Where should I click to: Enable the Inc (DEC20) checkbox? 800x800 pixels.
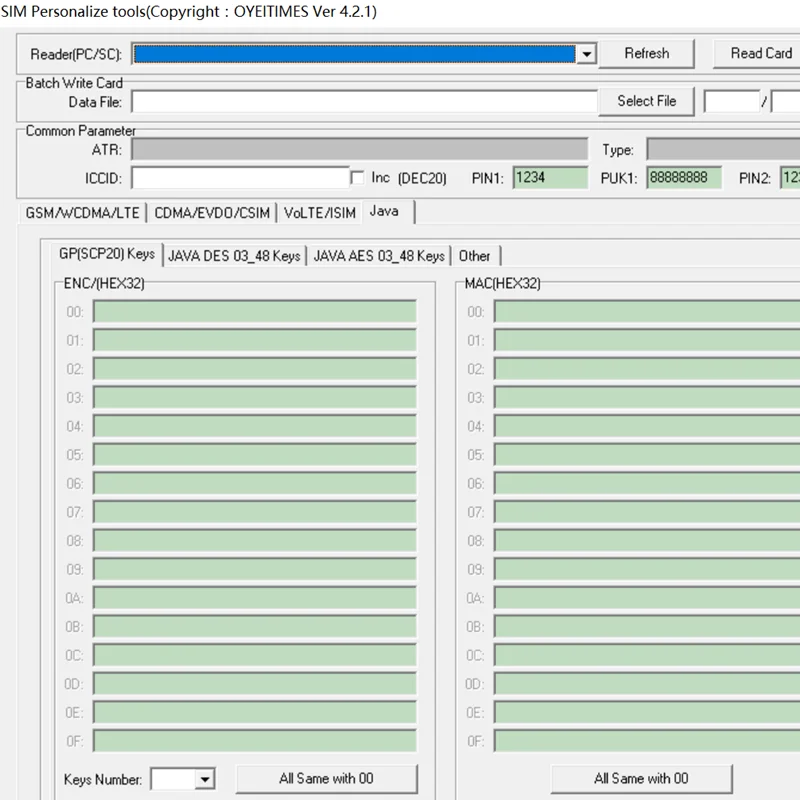click(x=358, y=176)
